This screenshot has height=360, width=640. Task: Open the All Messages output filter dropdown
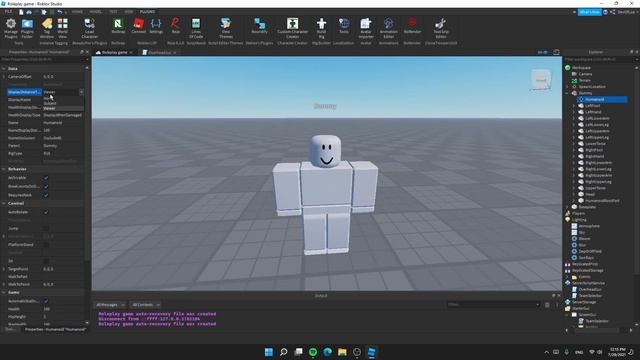point(110,304)
